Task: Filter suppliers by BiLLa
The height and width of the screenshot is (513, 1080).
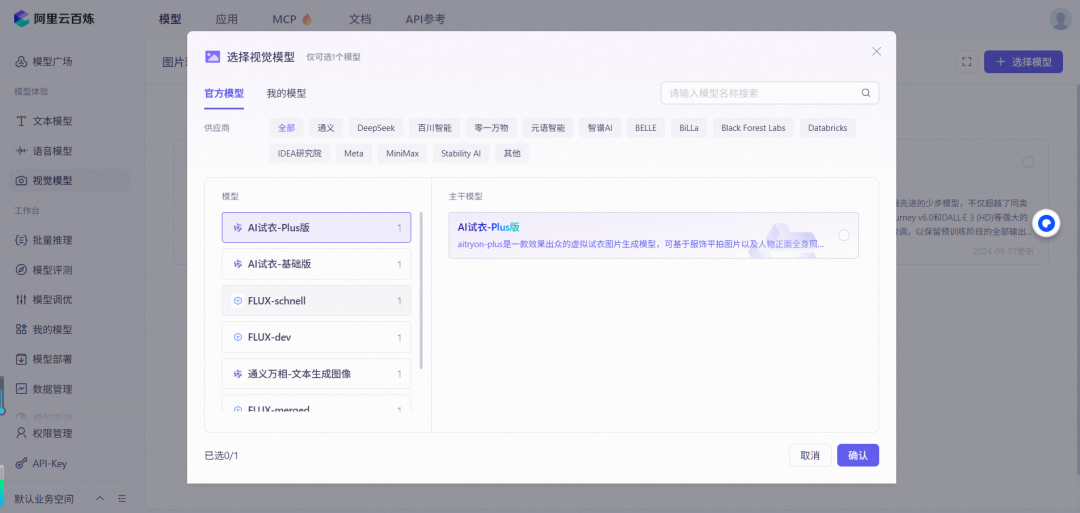Action: tap(689, 128)
